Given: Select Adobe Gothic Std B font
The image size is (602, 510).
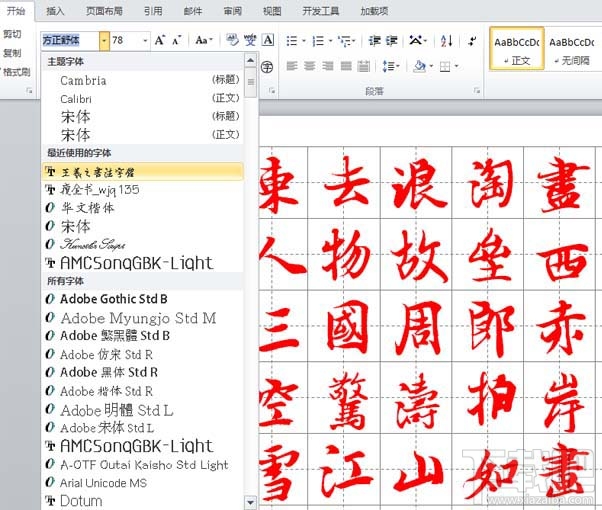Looking at the screenshot, I should click(142, 299).
